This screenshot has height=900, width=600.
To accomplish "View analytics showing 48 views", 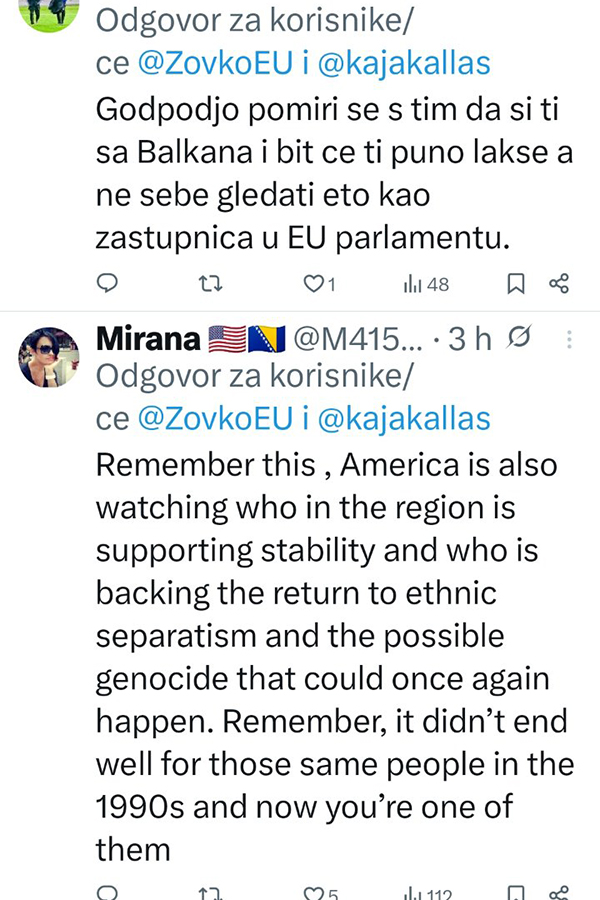I will click(x=425, y=284).
